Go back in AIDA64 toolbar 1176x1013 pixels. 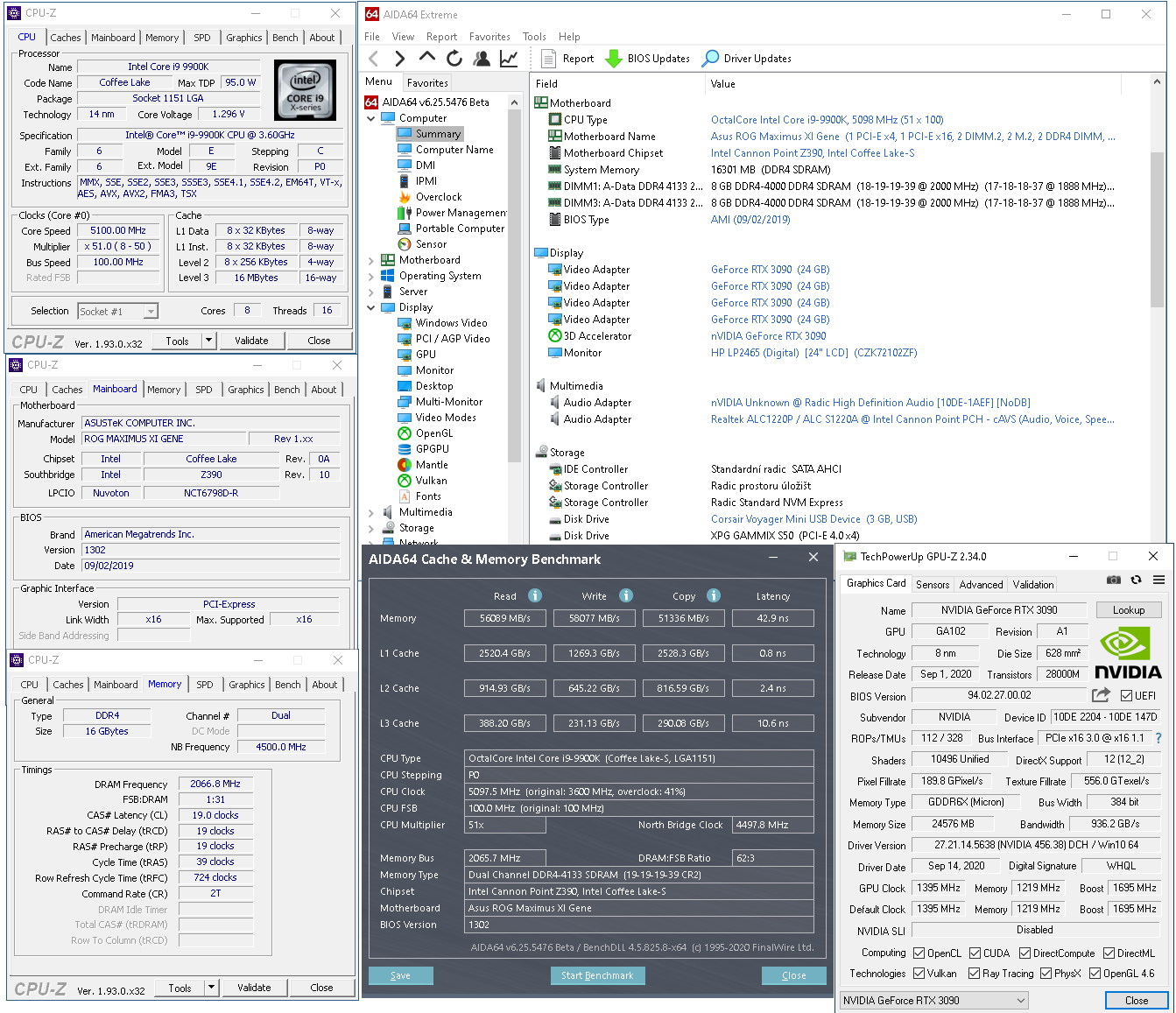[x=374, y=59]
